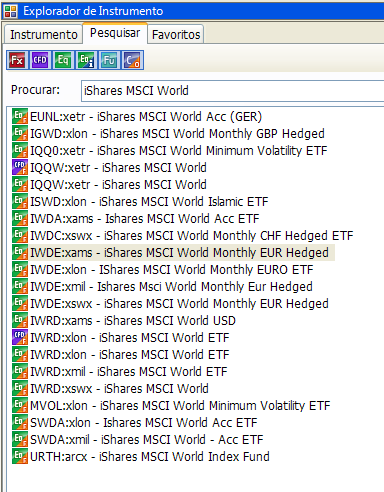Click equity icon beside IWRD:xams
Screen dimensions: 384x492
click(20, 320)
